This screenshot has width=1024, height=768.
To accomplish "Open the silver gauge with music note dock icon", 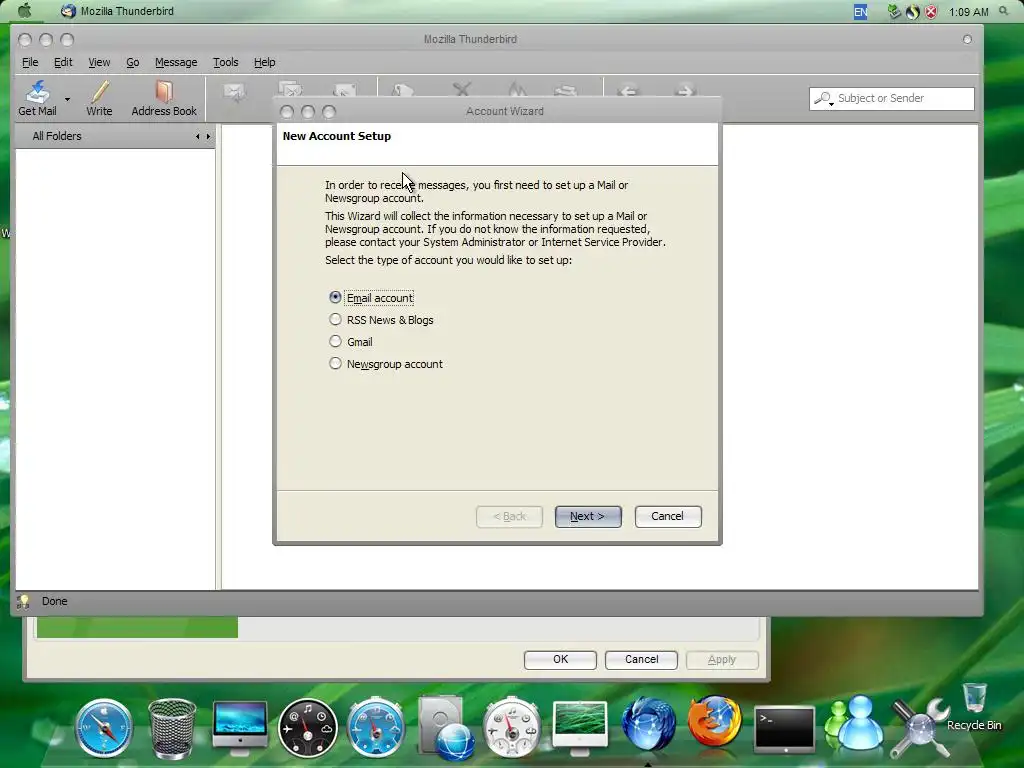I will point(512,727).
